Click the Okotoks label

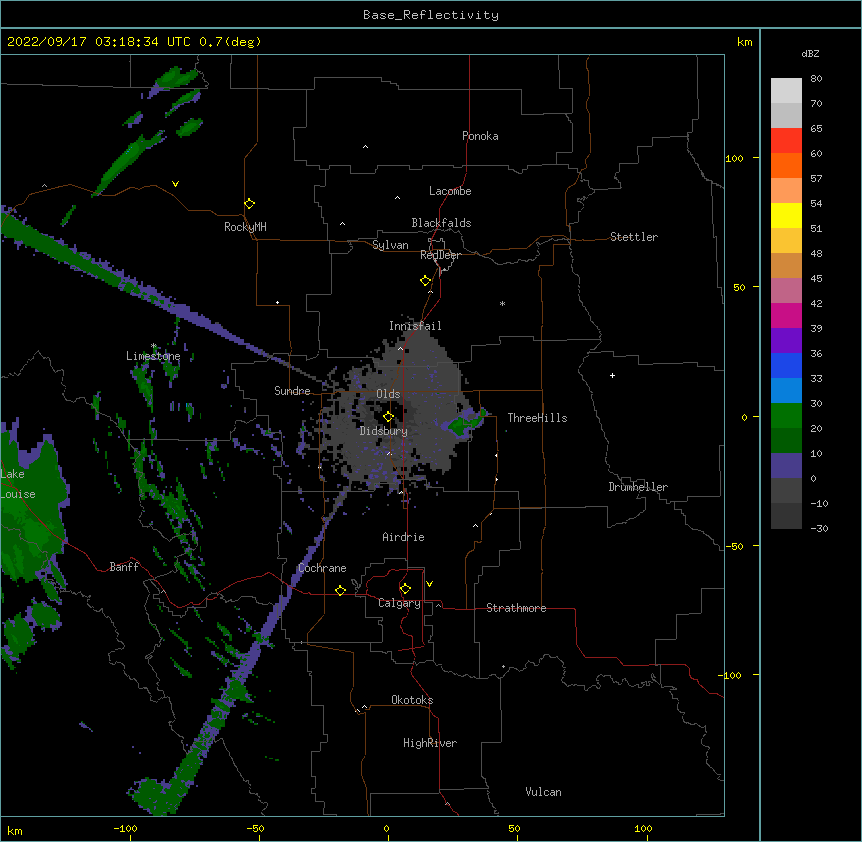pyautogui.click(x=412, y=700)
